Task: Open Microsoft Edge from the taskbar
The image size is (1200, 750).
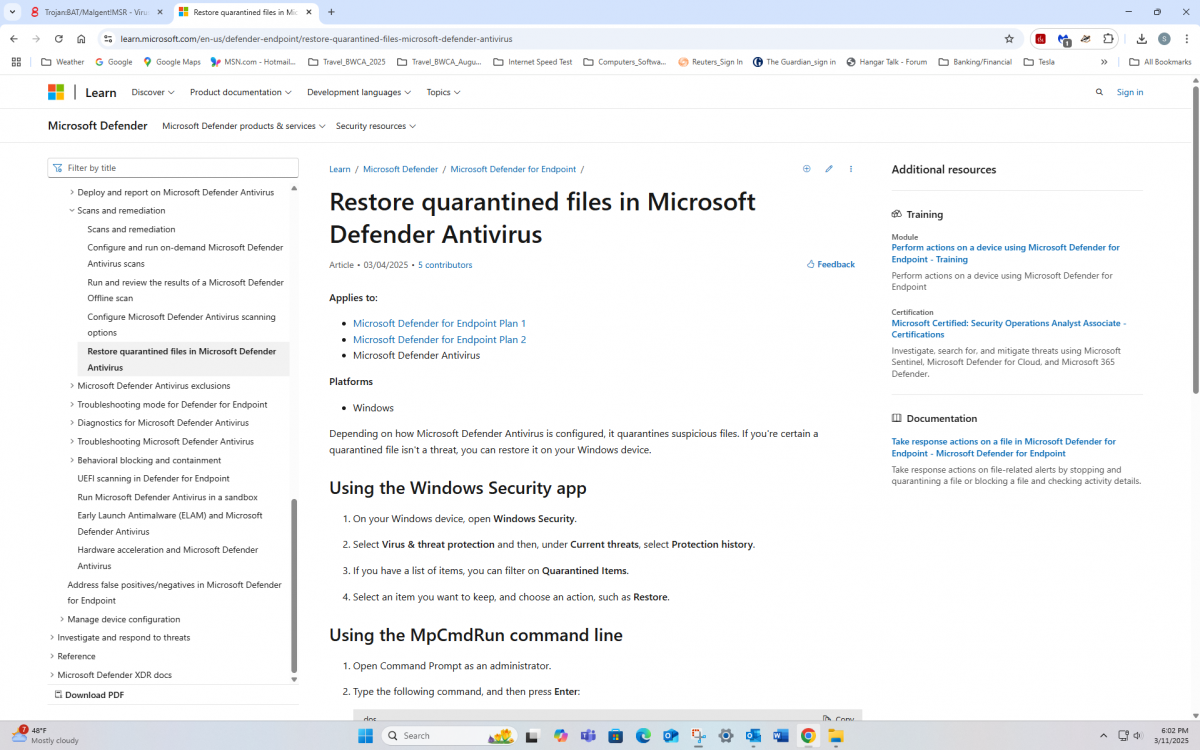Action: (643, 736)
